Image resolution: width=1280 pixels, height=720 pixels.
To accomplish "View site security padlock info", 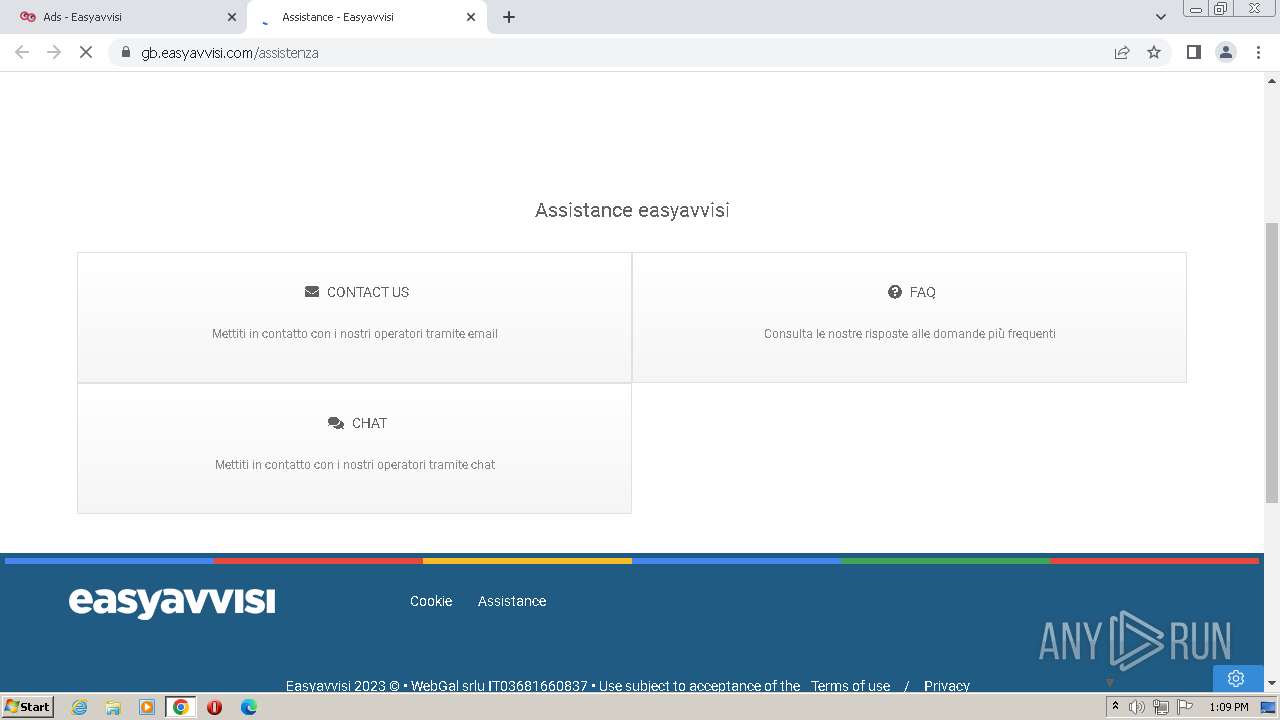I will pyautogui.click(x=126, y=52).
